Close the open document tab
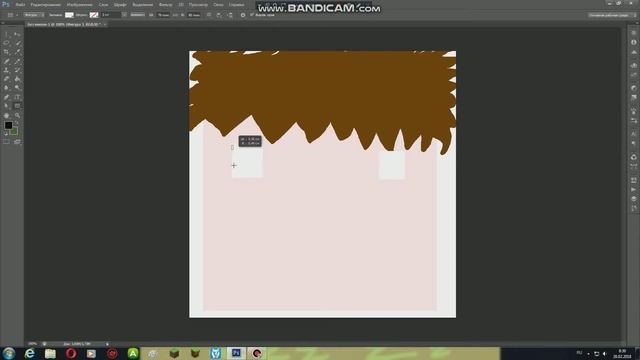 [105, 24]
